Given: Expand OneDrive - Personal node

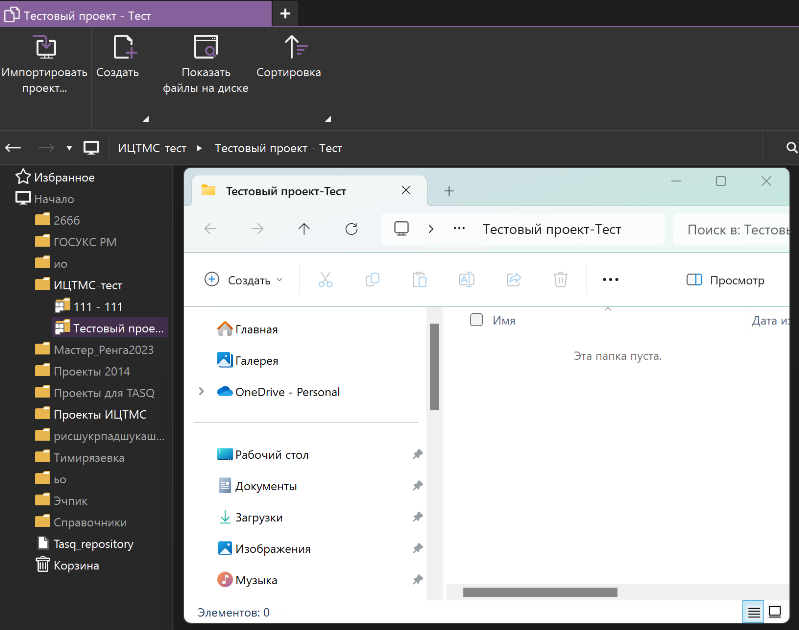Looking at the screenshot, I should point(201,391).
